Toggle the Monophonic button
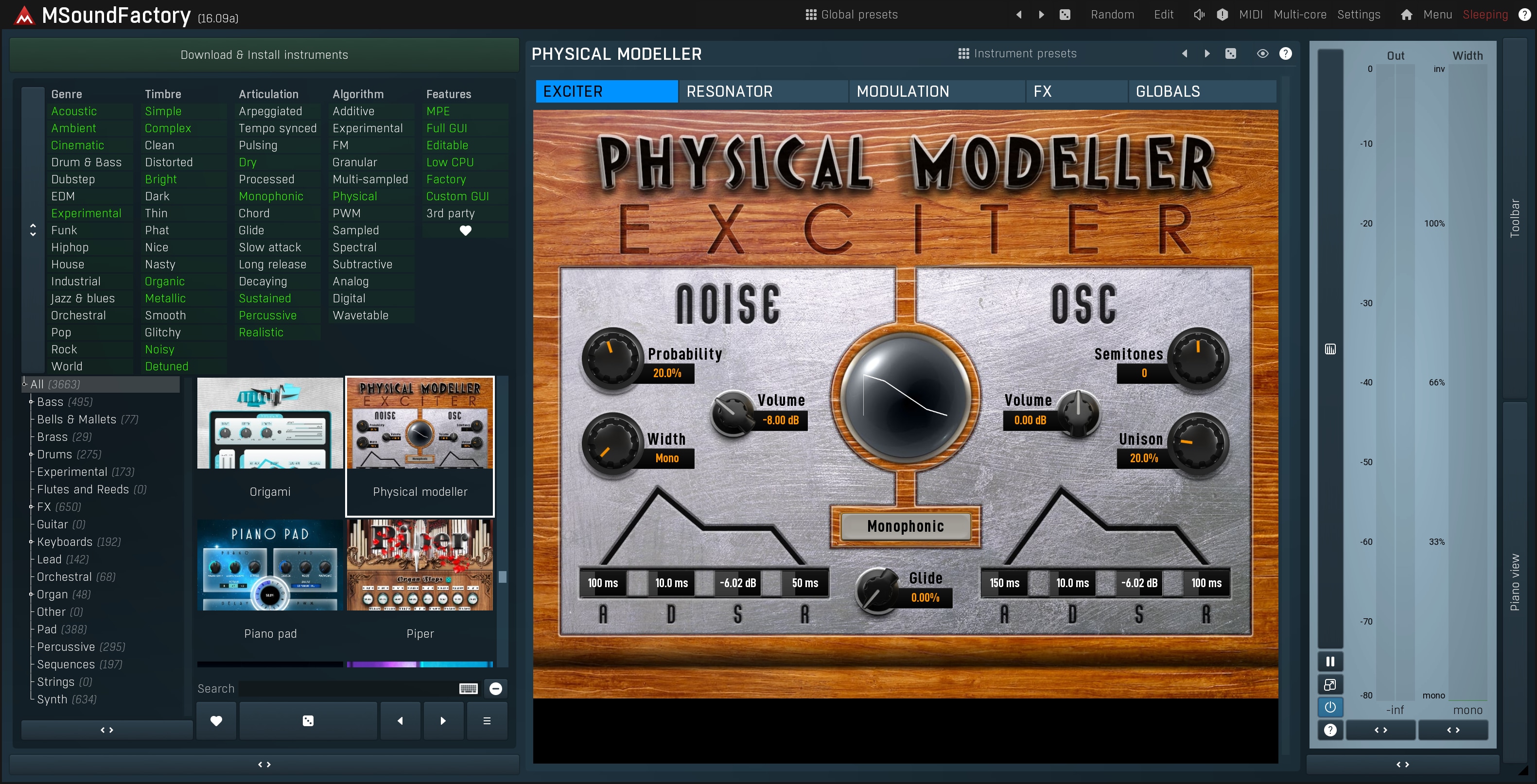The height and width of the screenshot is (784, 1537). (906, 526)
